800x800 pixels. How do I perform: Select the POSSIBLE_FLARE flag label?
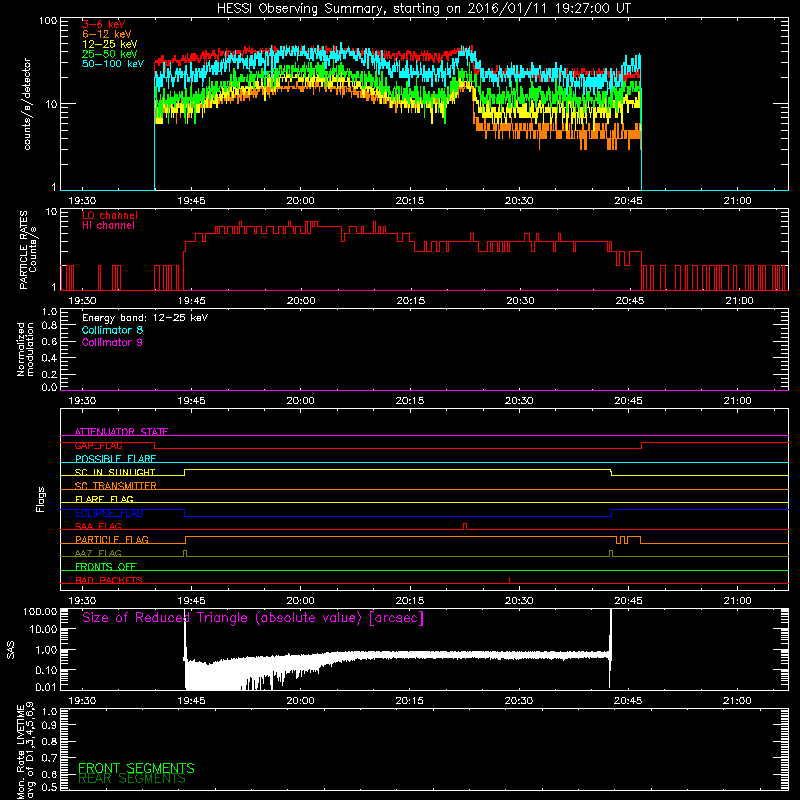tap(115, 459)
